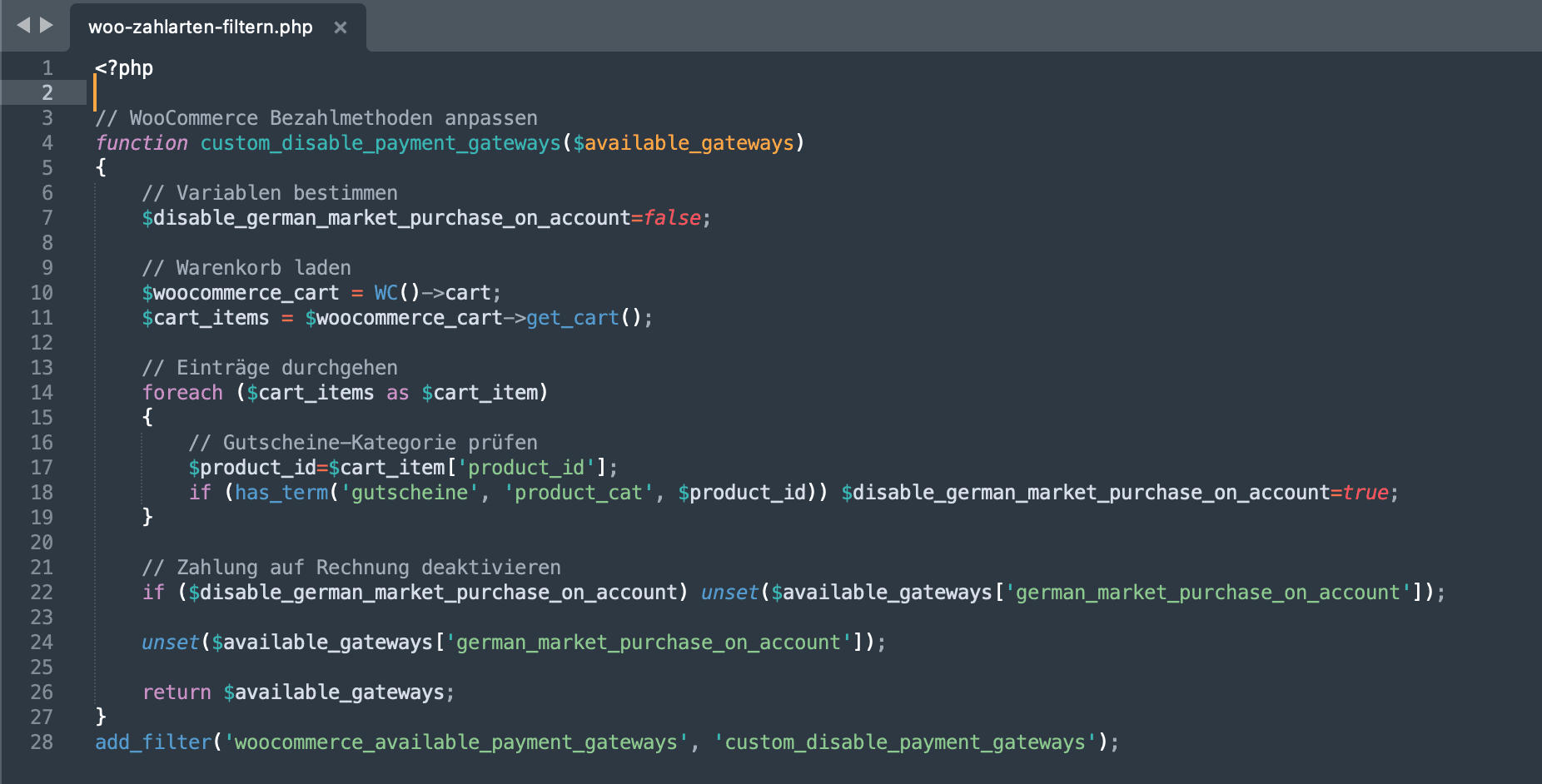Click the forward navigation arrow icon
Screen dimensions: 1542x784
(47, 25)
